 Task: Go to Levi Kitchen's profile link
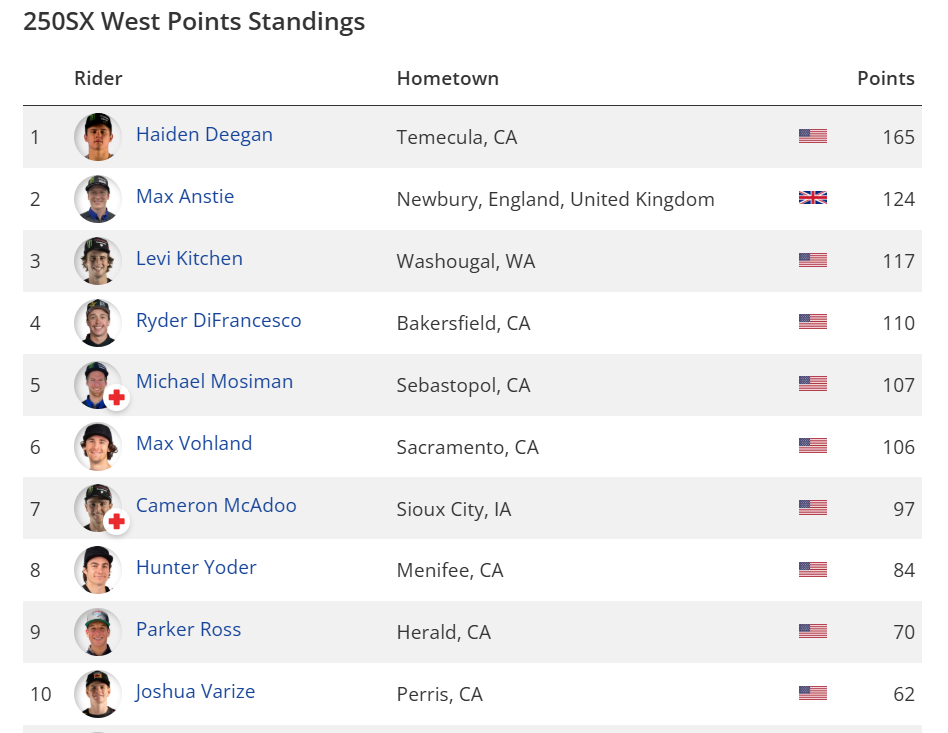[x=189, y=259]
